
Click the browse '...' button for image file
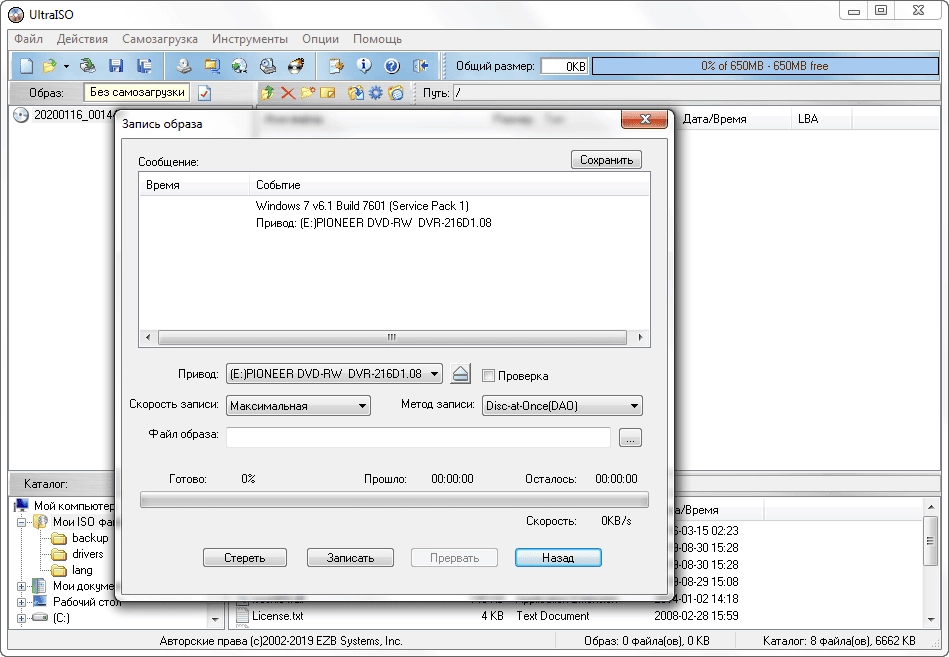click(x=630, y=437)
